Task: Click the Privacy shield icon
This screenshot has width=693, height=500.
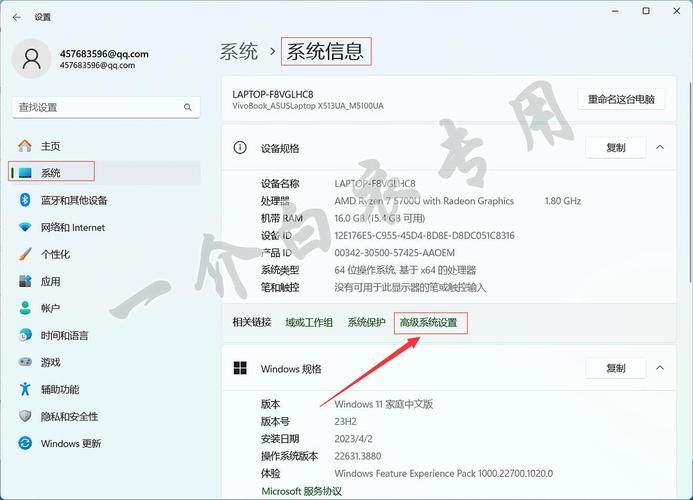Action: tap(25, 416)
